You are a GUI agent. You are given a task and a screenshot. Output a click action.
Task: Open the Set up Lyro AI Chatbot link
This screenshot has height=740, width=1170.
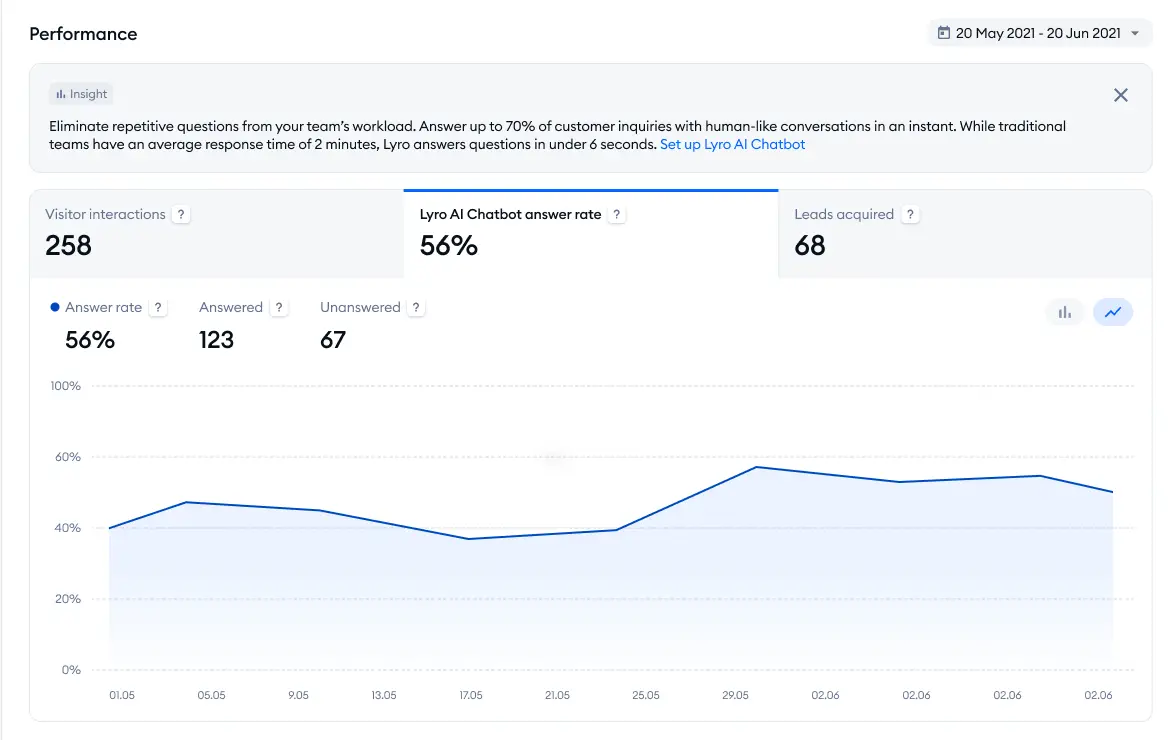click(x=732, y=144)
